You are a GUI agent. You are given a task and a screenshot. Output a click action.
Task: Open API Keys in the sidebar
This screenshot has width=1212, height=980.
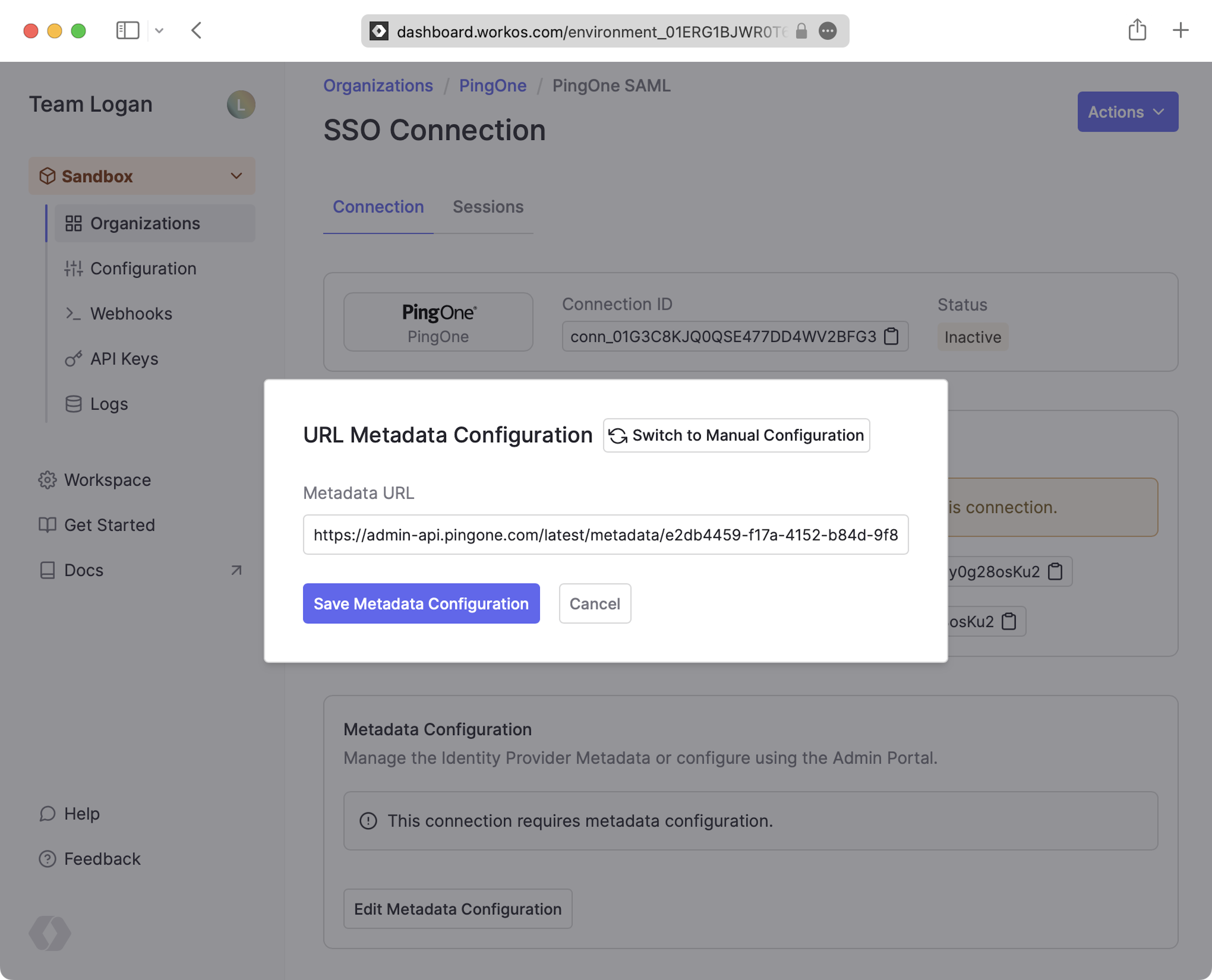(x=124, y=359)
